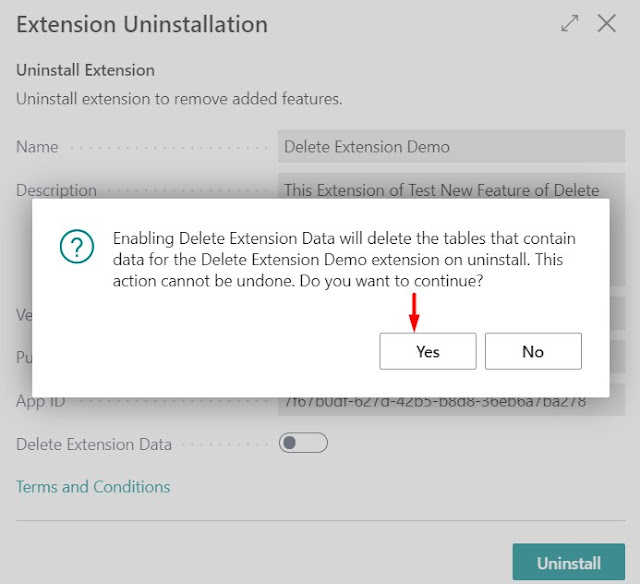The height and width of the screenshot is (584, 640).
Task: Click the Delete Extension Data label
Action: (x=94, y=444)
